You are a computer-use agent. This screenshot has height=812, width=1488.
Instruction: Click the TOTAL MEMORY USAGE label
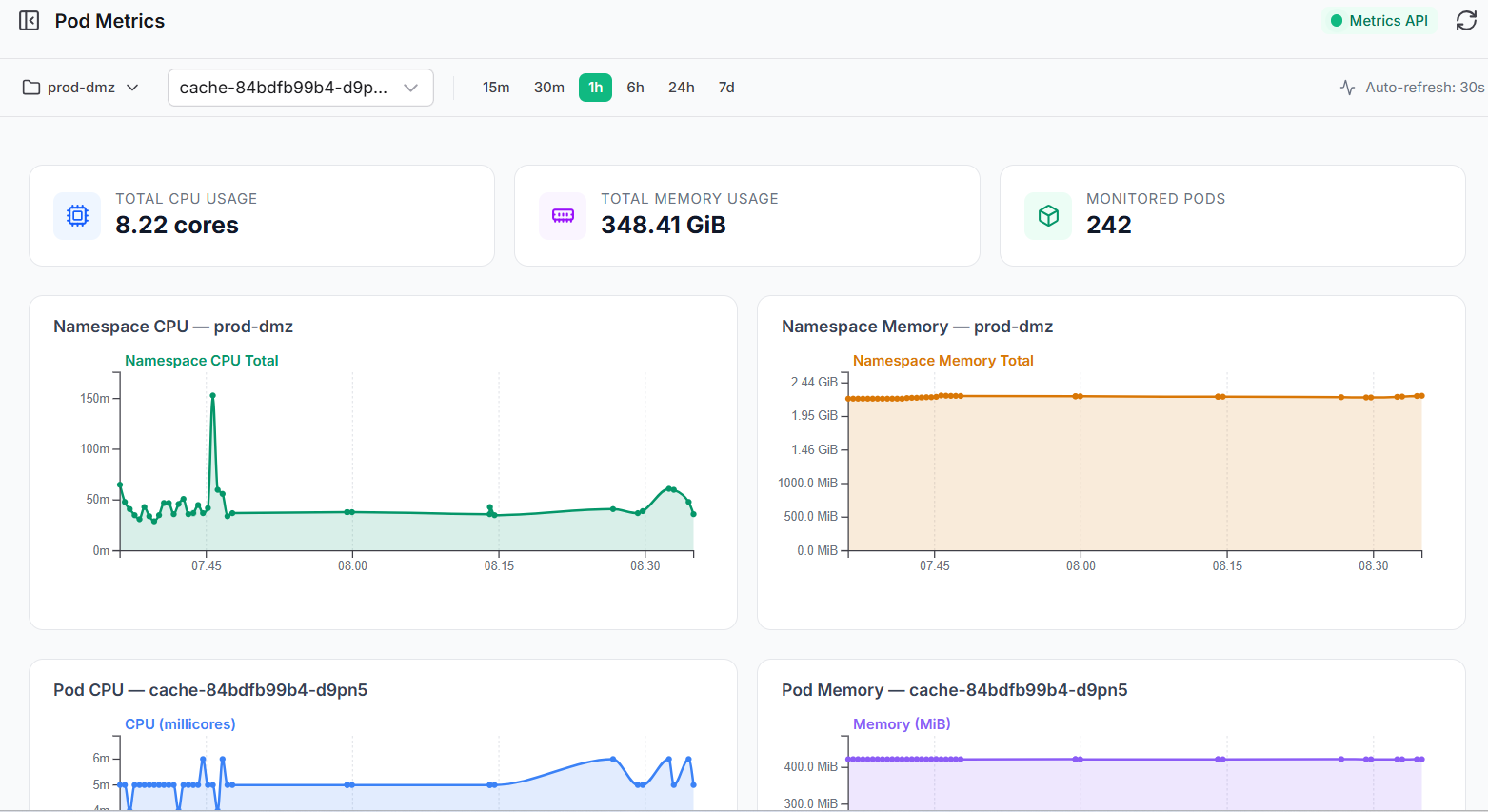[690, 199]
